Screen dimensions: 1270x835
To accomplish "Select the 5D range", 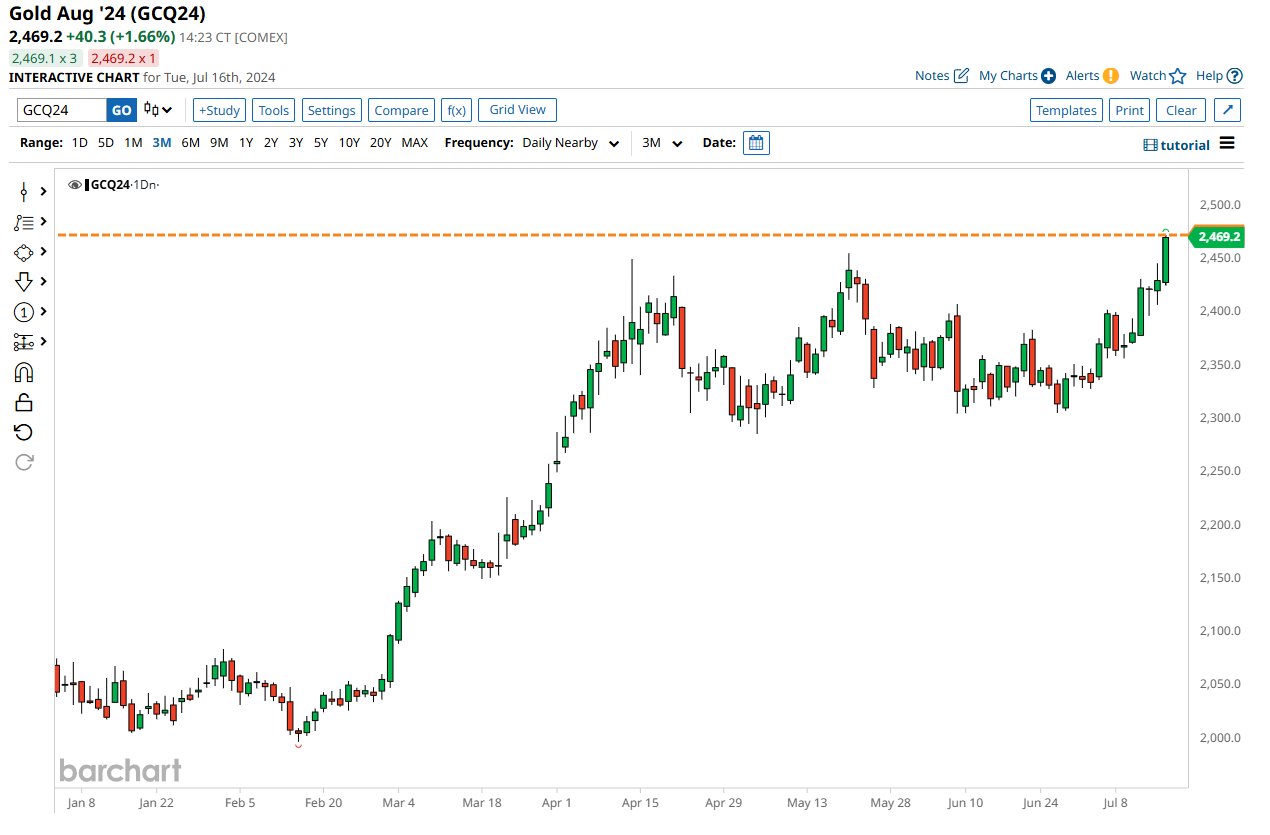I will 106,143.
